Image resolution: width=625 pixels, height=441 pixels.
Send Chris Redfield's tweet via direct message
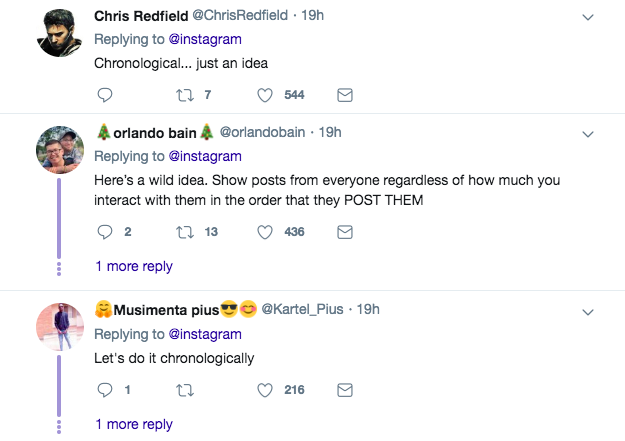344,95
